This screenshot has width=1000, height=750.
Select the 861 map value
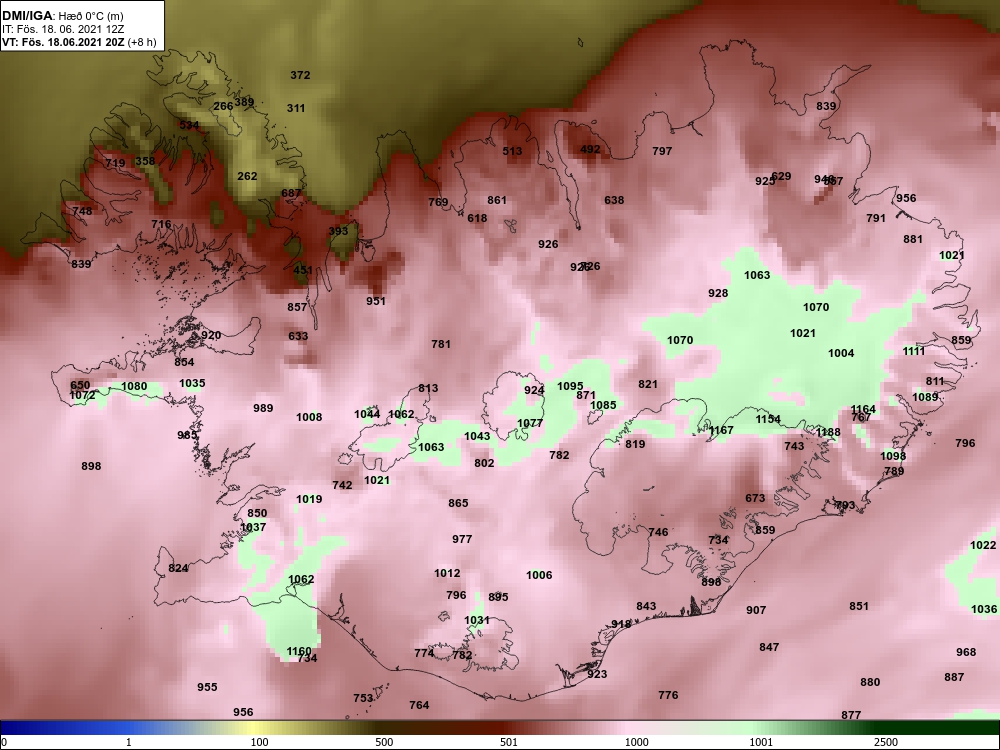click(497, 200)
